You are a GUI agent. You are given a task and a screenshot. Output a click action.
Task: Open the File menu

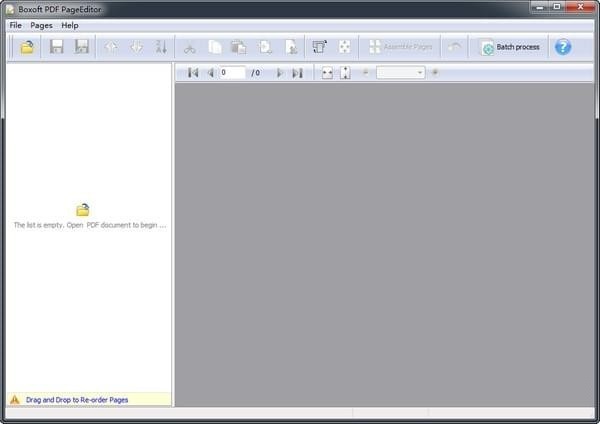(16, 25)
